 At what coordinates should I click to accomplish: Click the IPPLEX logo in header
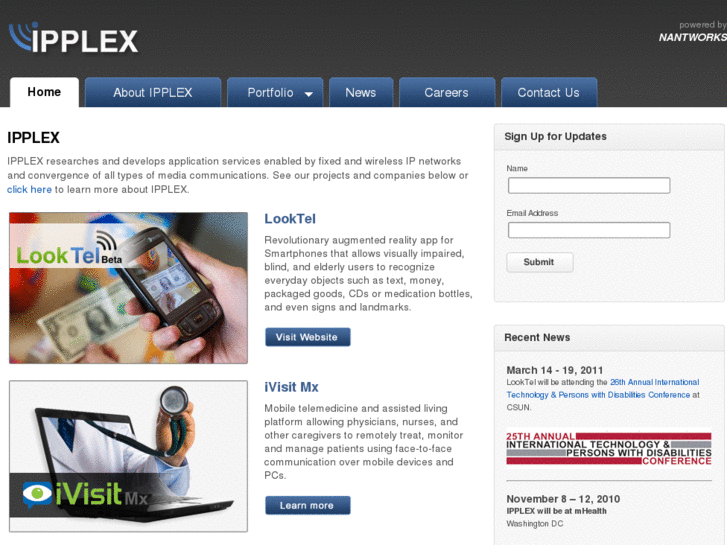tap(73, 38)
